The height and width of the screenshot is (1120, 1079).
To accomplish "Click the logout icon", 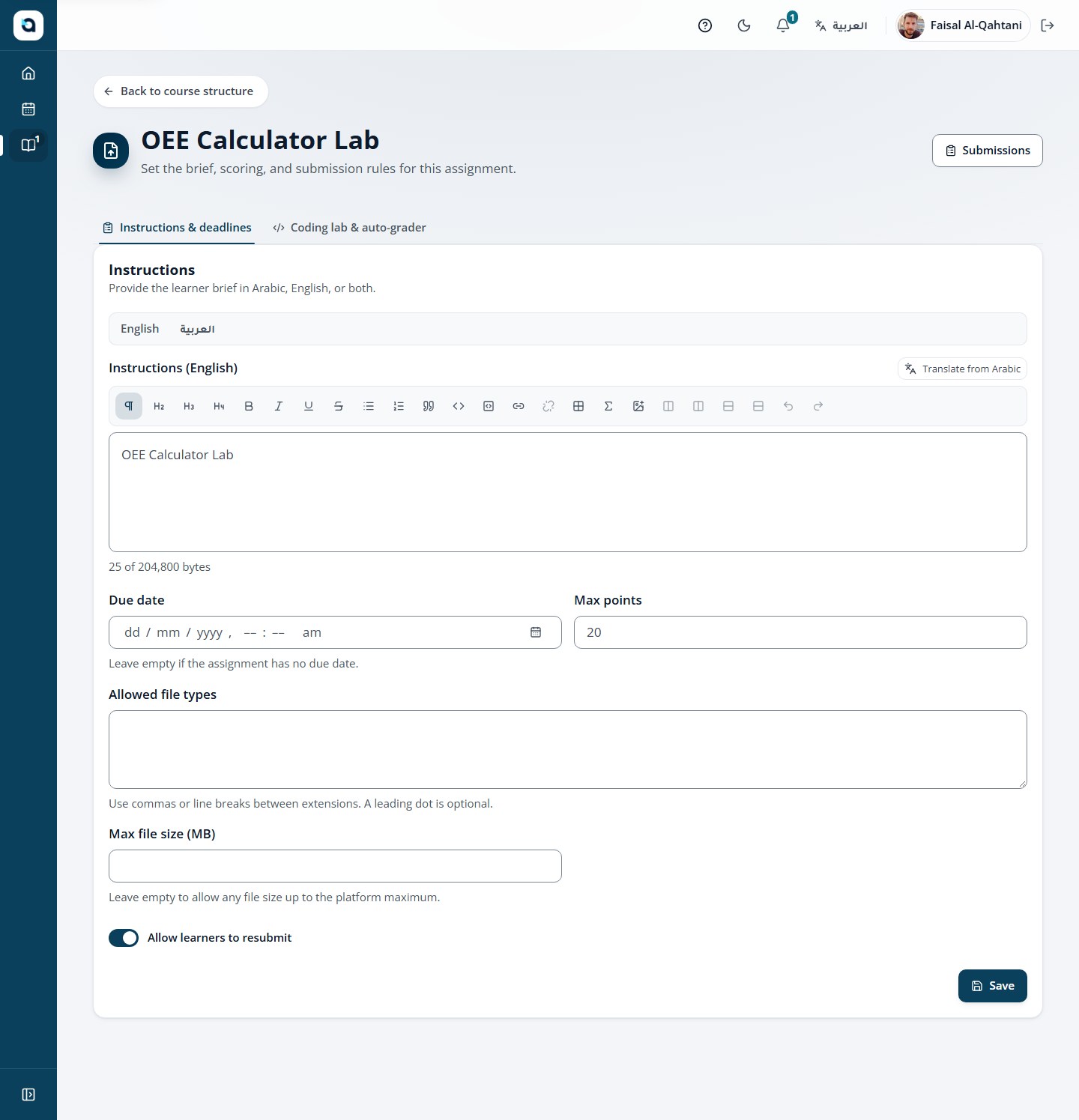I will (1048, 25).
